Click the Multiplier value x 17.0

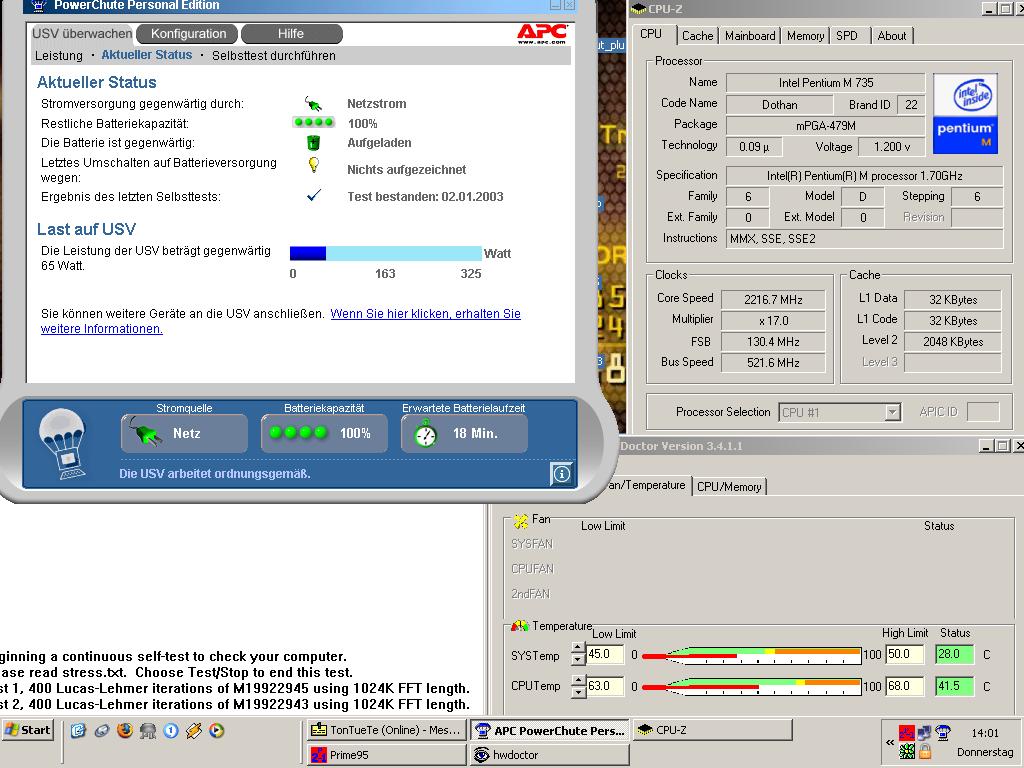pyautogui.click(x=773, y=321)
